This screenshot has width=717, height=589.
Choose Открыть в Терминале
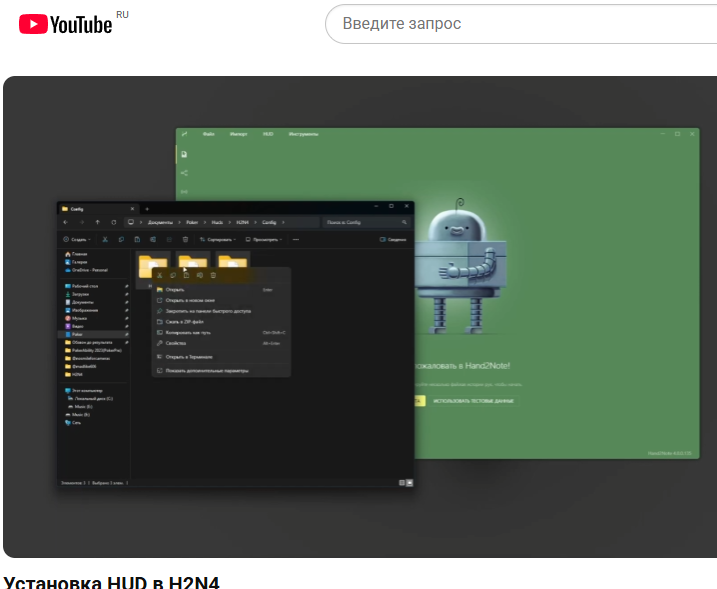[221, 357]
